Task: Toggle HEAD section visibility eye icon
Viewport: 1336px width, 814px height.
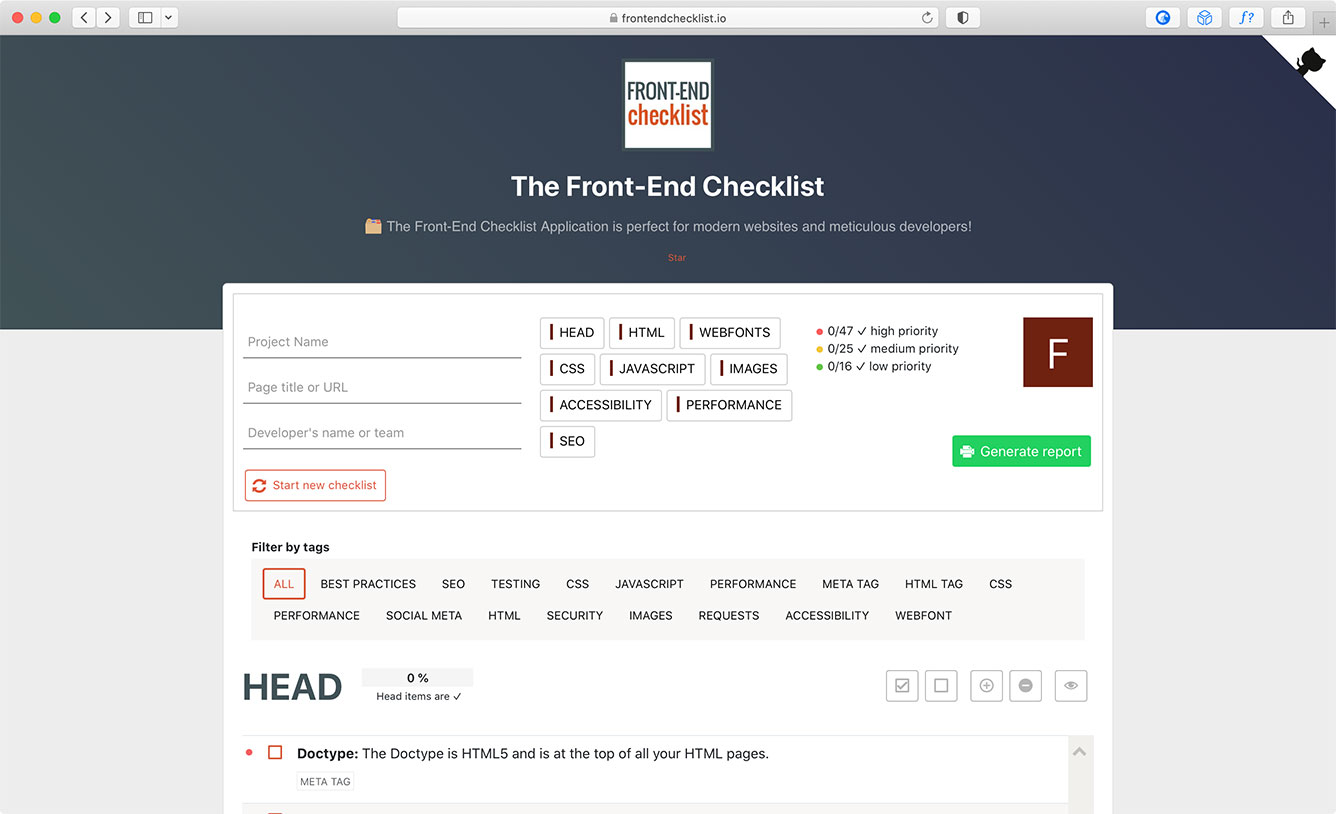Action: [1071, 686]
